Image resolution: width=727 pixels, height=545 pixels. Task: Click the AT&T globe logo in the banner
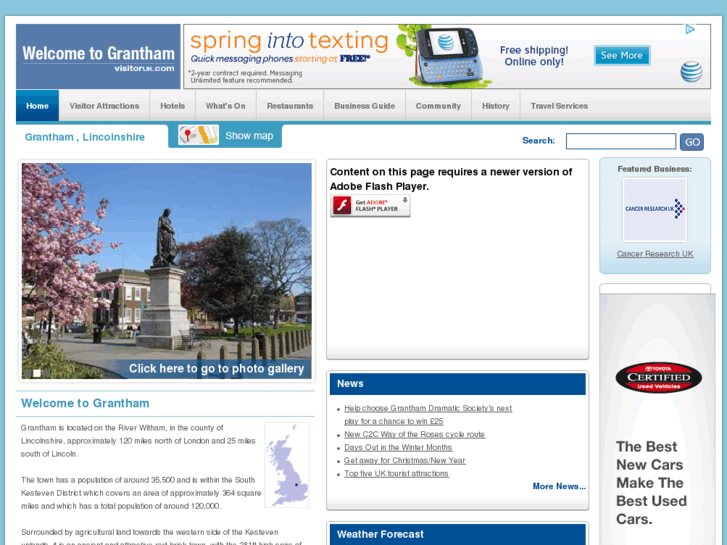(691, 72)
